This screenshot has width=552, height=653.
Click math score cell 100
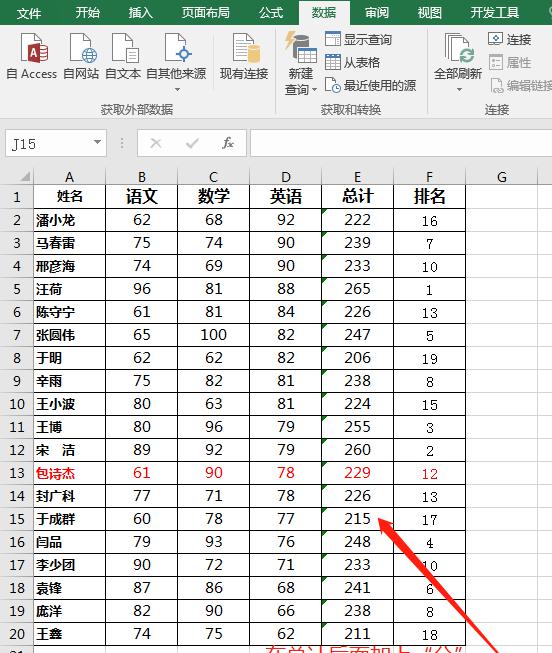(x=213, y=334)
